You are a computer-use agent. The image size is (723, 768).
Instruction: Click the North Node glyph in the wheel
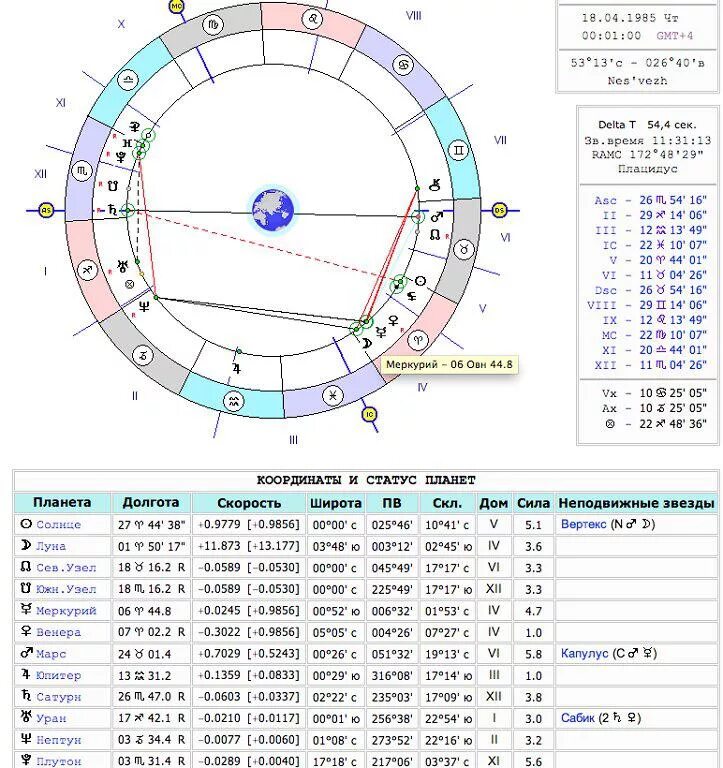(x=434, y=235)
